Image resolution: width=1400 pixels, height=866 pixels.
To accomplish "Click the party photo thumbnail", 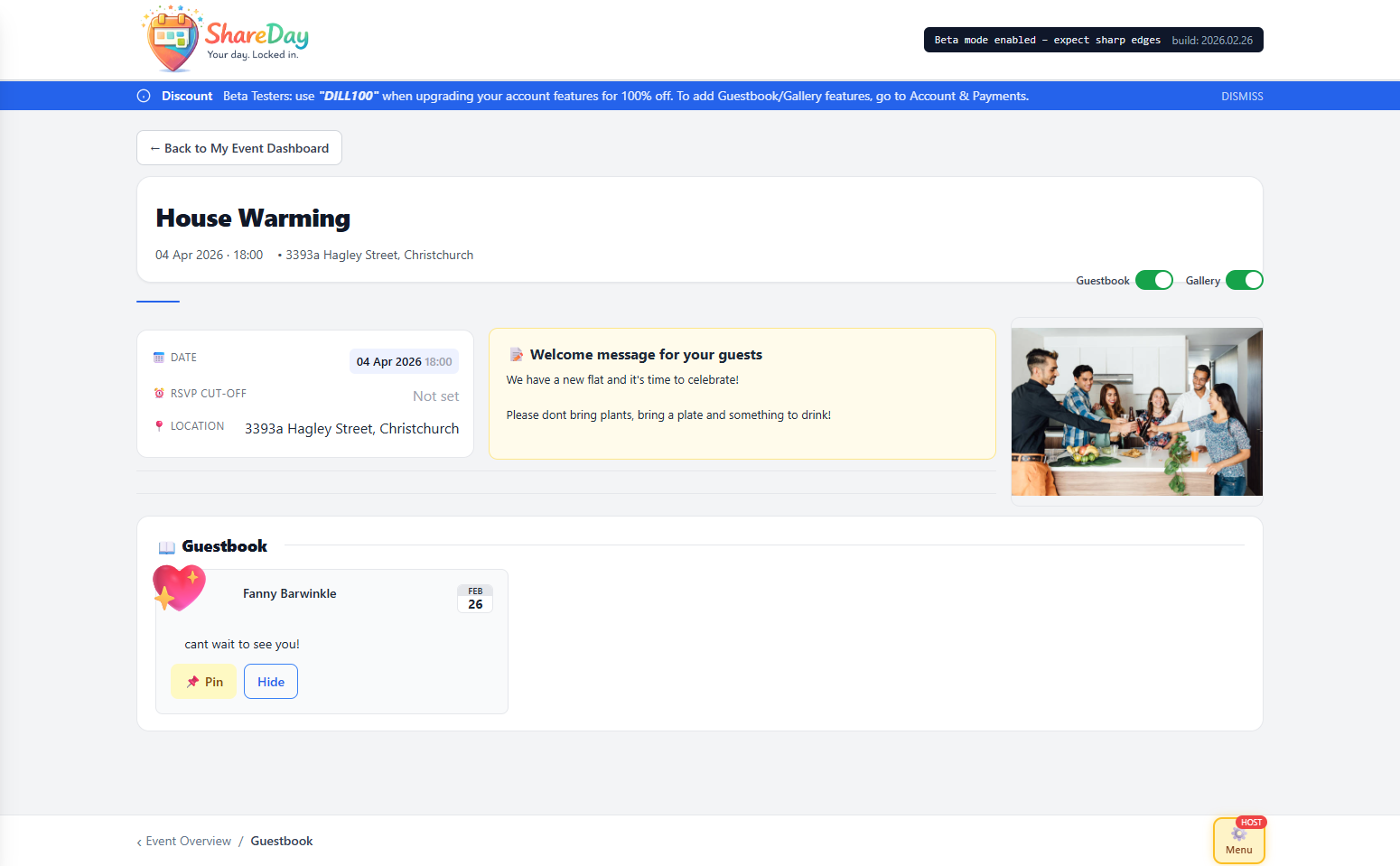I will pyautogui.click(x=1136, y=411).
